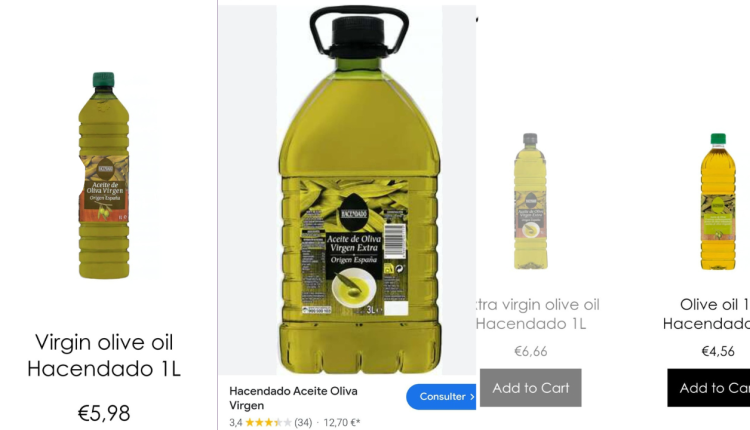Open the Hacendado Aceite Oliva Virgen title
The width and height of the screenshot is (750, 430).
(x=293, y=398)
